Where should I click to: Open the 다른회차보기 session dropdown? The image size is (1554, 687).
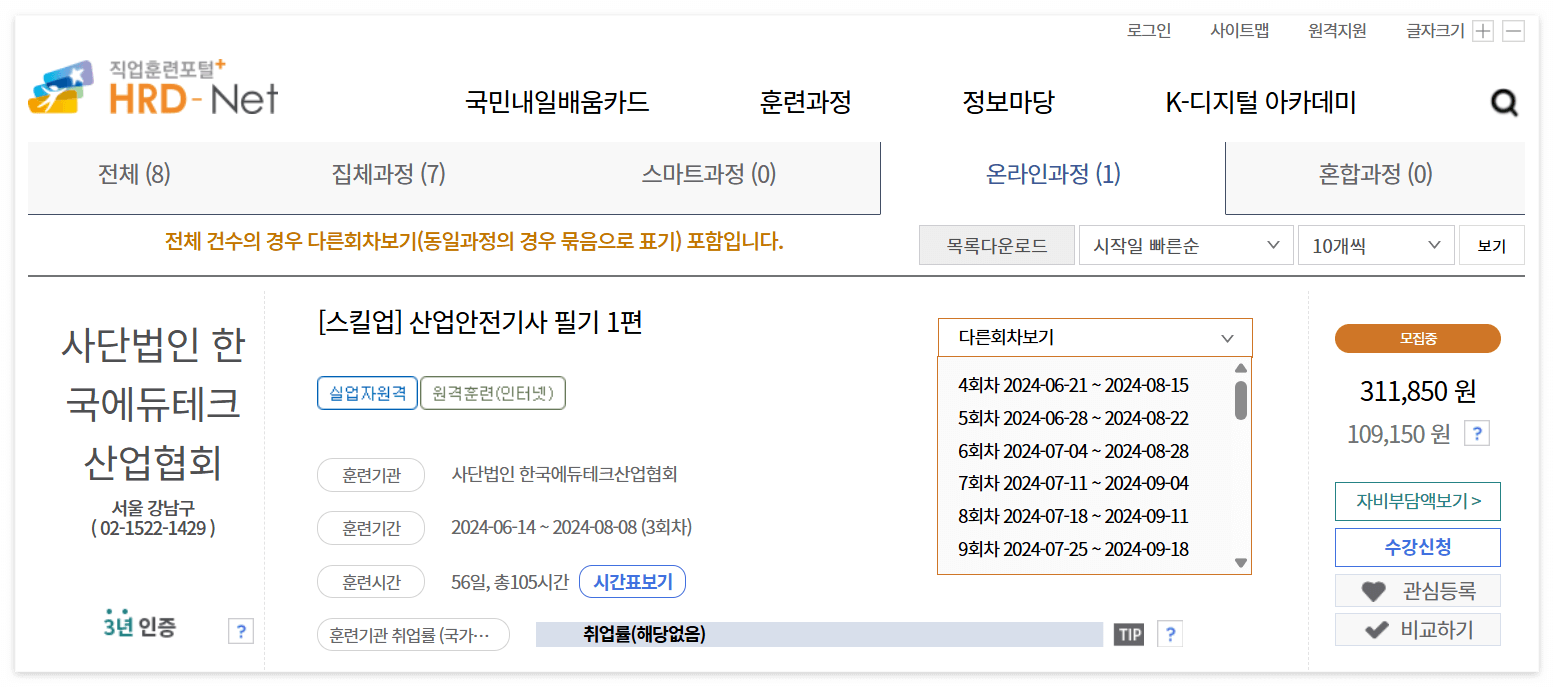[x=1094, y=337]
